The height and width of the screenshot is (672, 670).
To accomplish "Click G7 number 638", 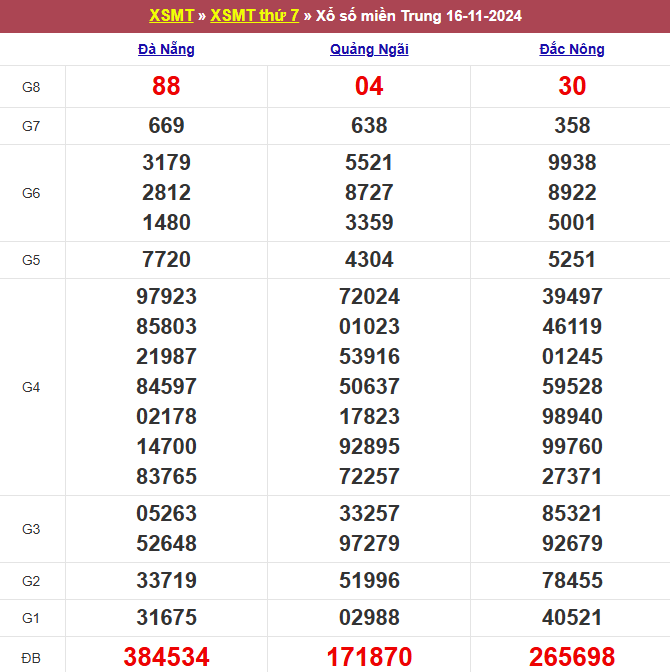I will pyautogui.click(x=369, y=126).
